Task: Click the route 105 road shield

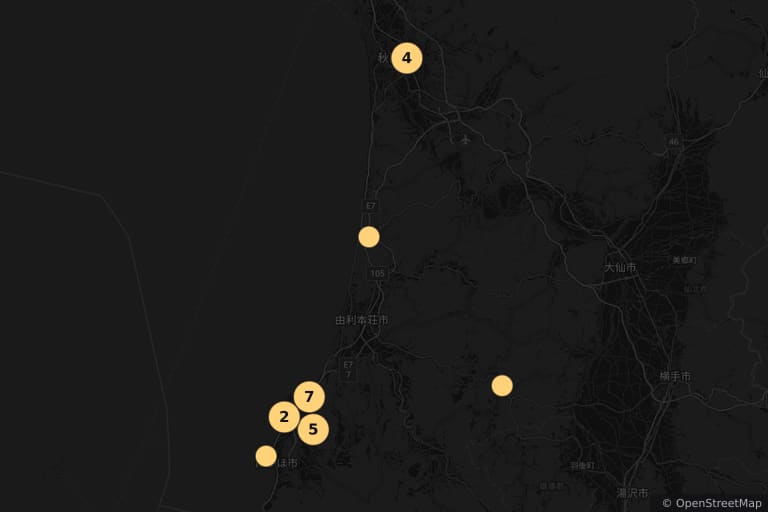Action: (x=378, y=273)
